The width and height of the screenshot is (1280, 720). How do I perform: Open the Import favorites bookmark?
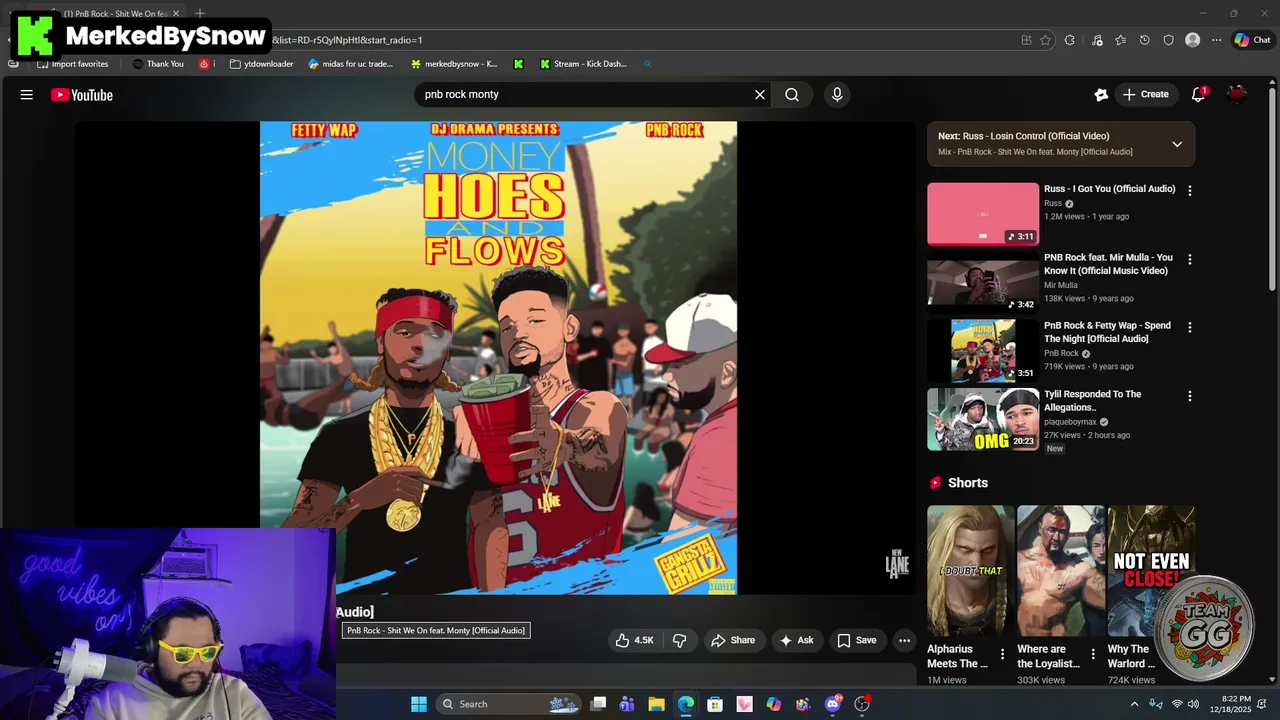point(73,64)
